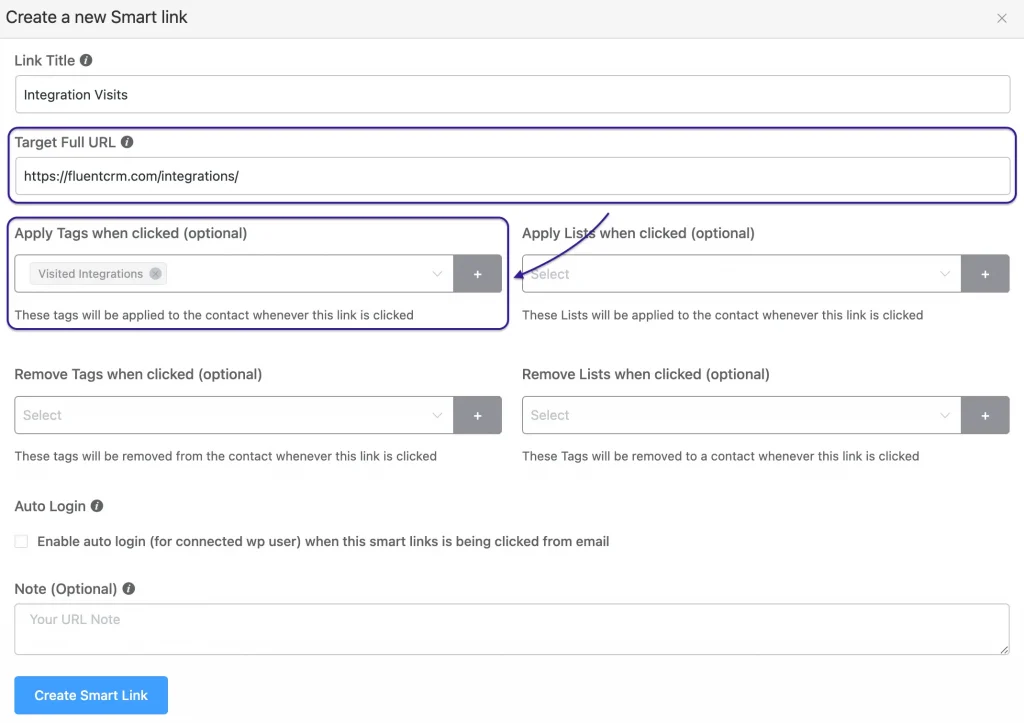Open the Remove Lists select dropdown
The width and height of the screenshot is (1024, 723).
pos(740,415)
